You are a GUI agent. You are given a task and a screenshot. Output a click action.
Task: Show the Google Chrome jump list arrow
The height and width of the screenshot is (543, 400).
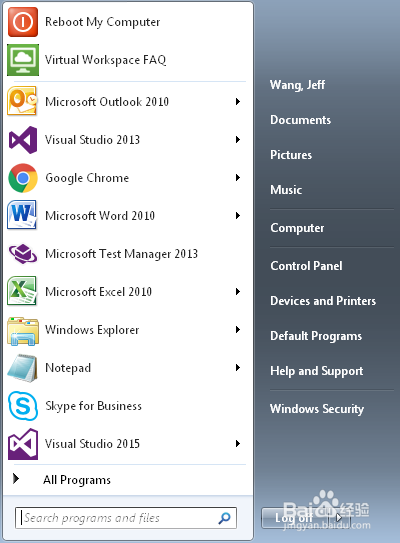pos(238,178)
